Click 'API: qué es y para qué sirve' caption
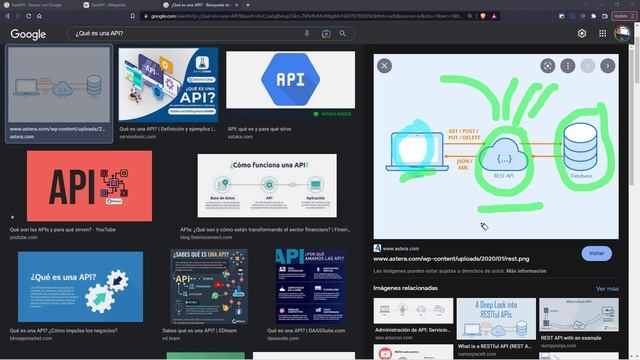This screenshot has width=640, height=360. click(x=259, y=129)
